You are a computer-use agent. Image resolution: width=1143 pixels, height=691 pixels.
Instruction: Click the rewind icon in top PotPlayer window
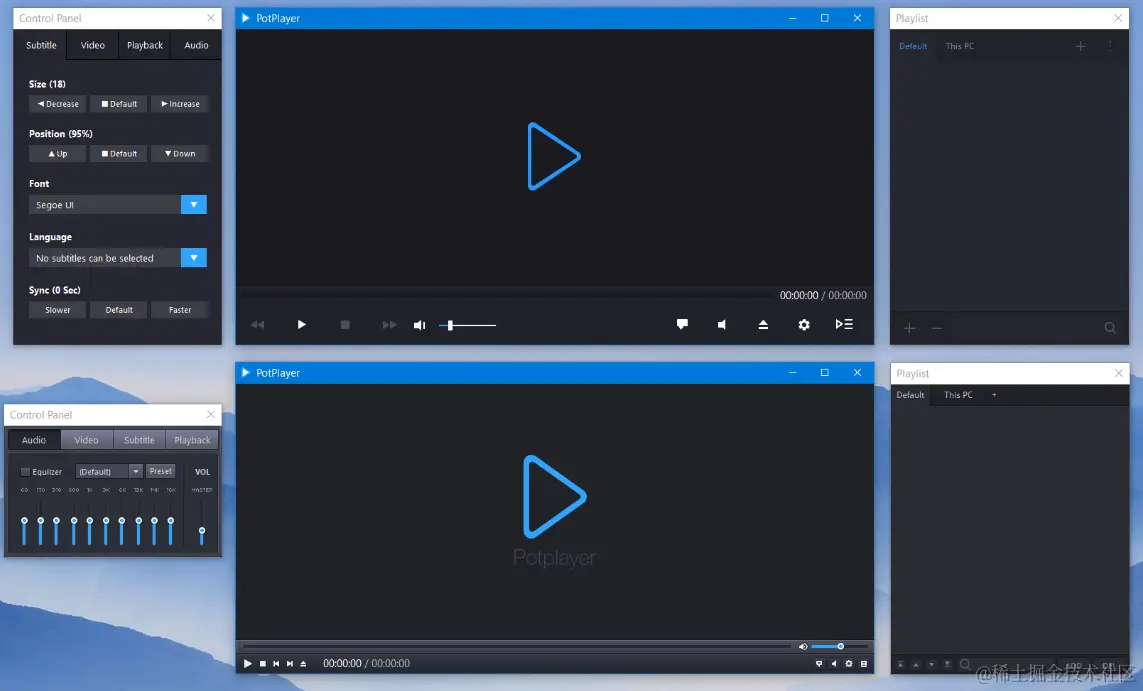pyautogui.click(x=257, y=324)
